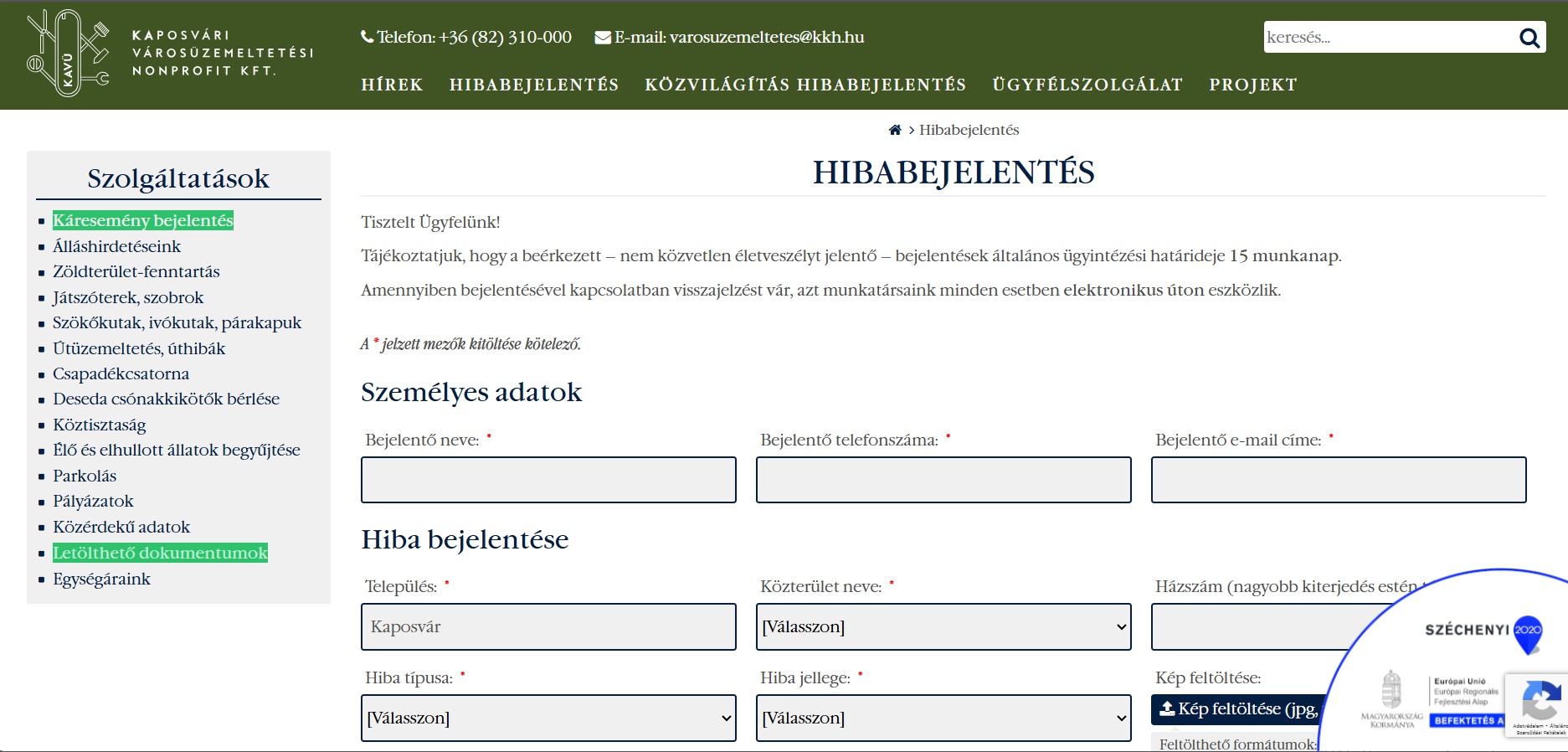
Task: Open the Ügyfélszolgálat menu item
Action: tap(1087, 85)
